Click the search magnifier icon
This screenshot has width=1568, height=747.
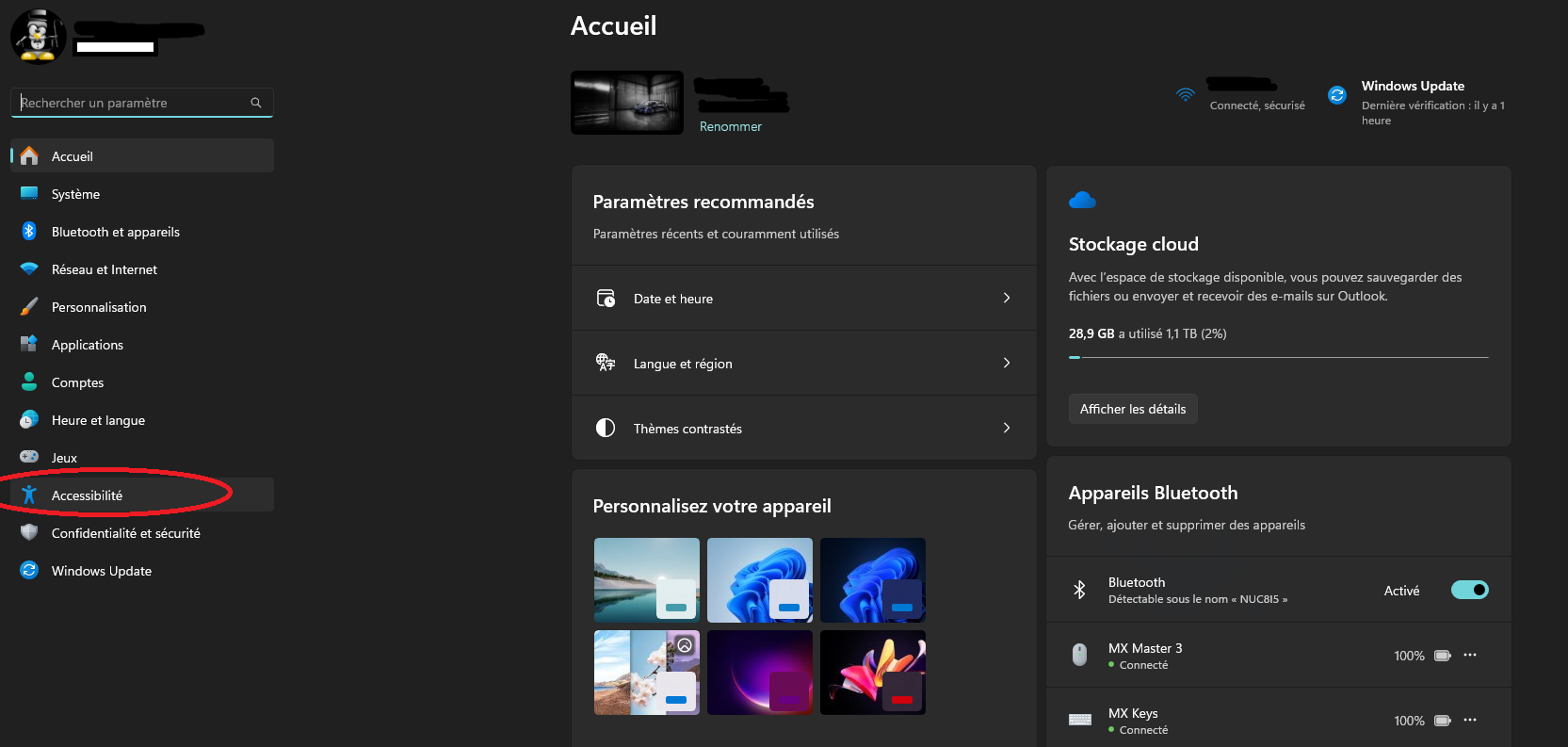coord(256,103)
